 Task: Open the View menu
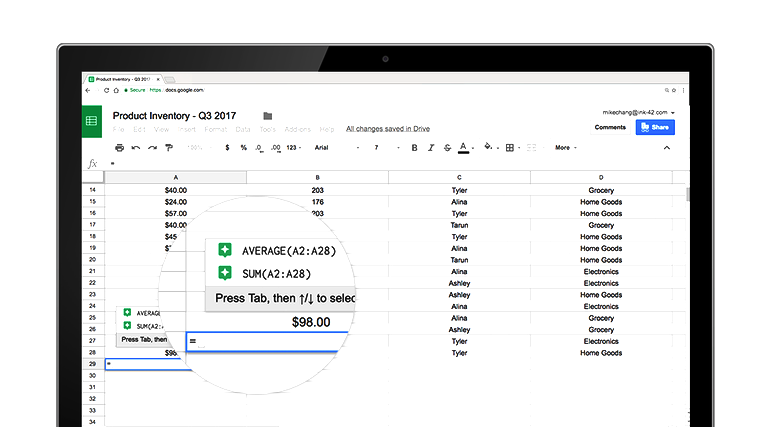click(x=162, y=129)
